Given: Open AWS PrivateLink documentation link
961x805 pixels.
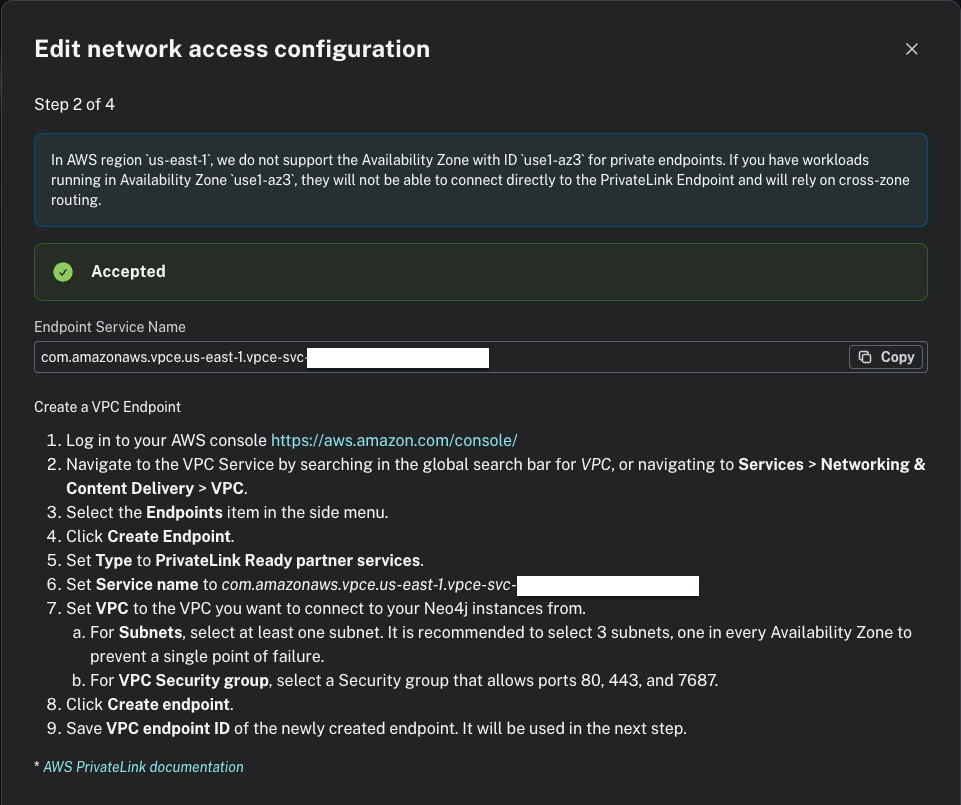Looking at the screenshot, I should (143, 767).
